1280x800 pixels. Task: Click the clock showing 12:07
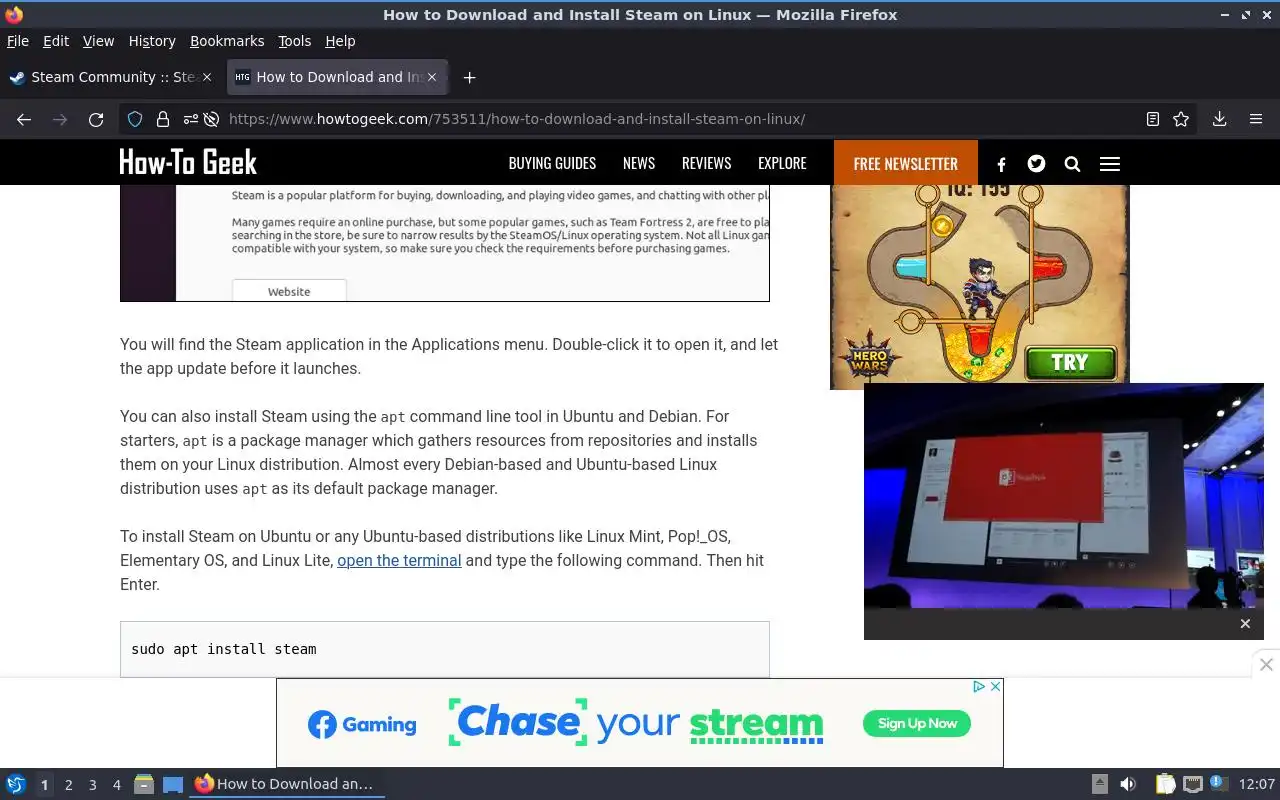(1257, 784)
